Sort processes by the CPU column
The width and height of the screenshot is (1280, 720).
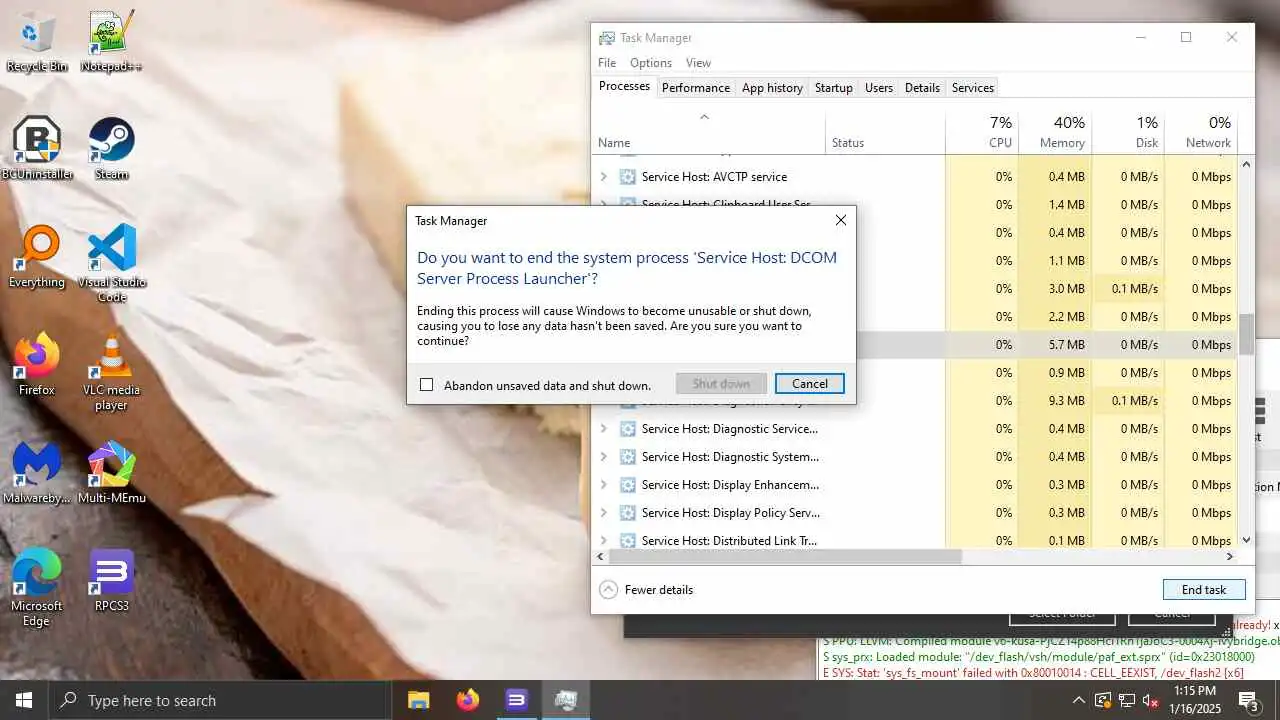pyautogui.click(x=981, y=132)
